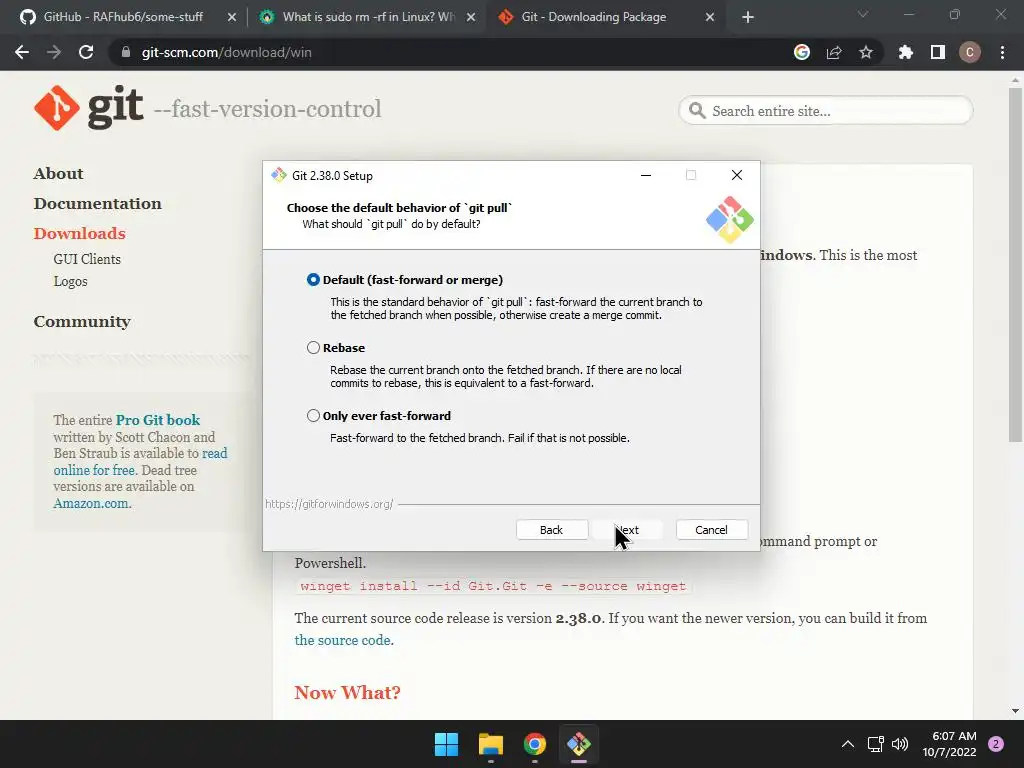Viewport: 1024px width, 768px height.
Task: Close the Git 2.38.0 Setup dialog
Action: (x=737, y=175)
